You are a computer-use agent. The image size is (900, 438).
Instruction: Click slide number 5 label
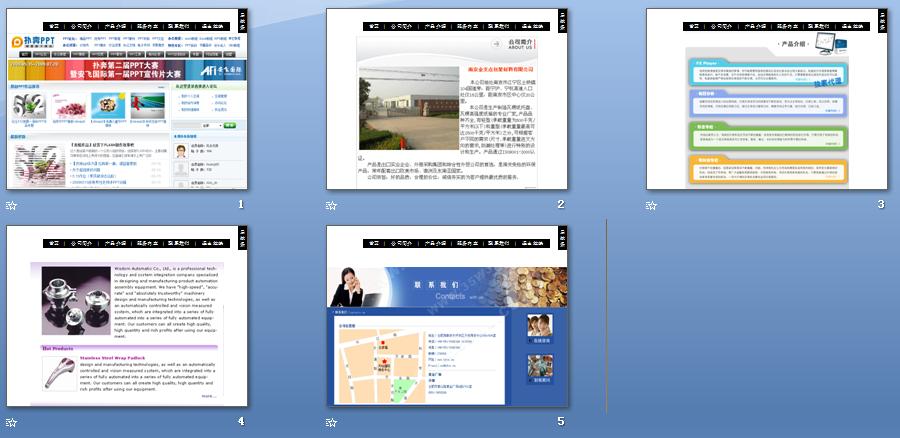(x=561, y=421)
